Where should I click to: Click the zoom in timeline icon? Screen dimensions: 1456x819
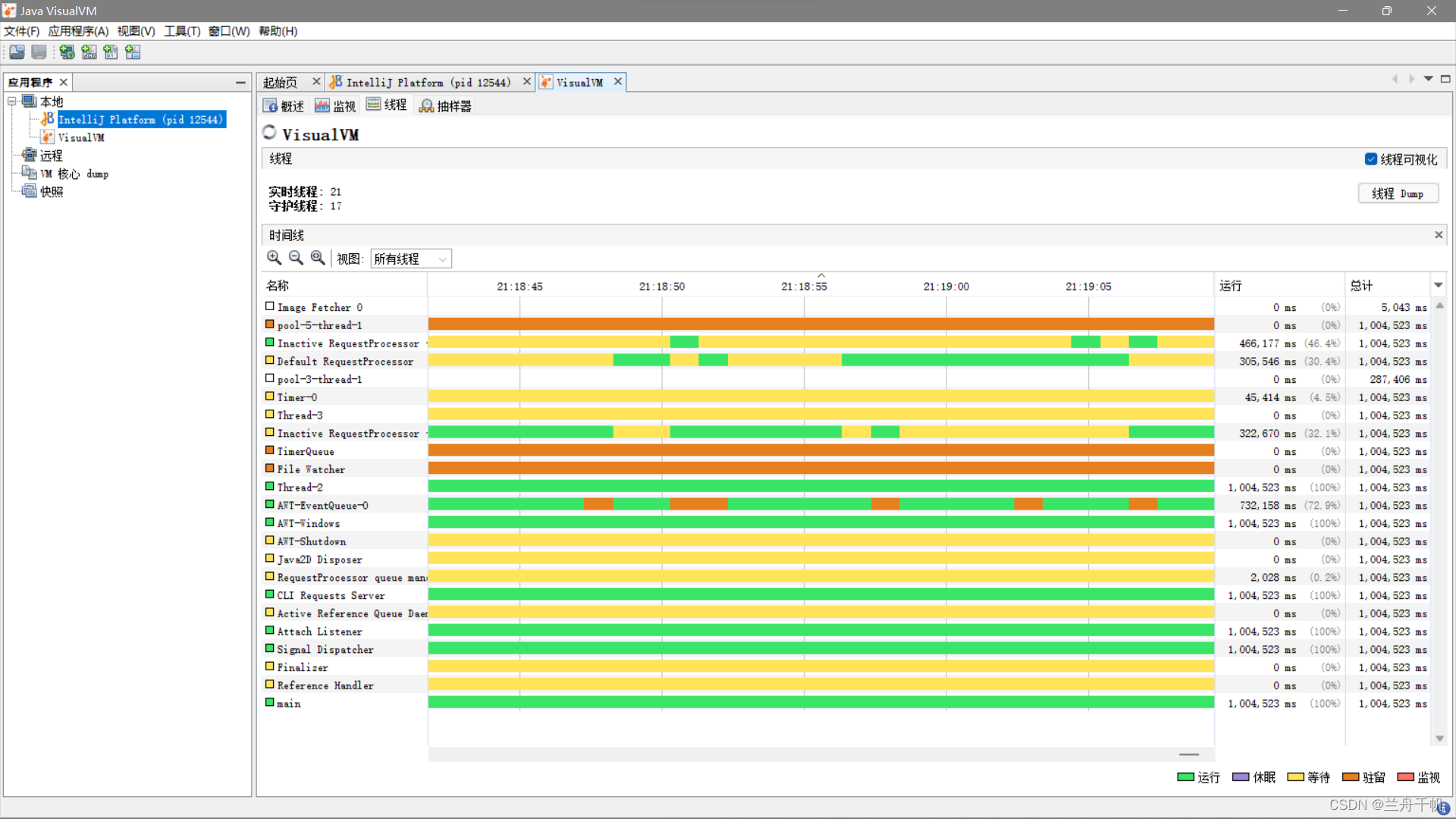tap(274, 258)
